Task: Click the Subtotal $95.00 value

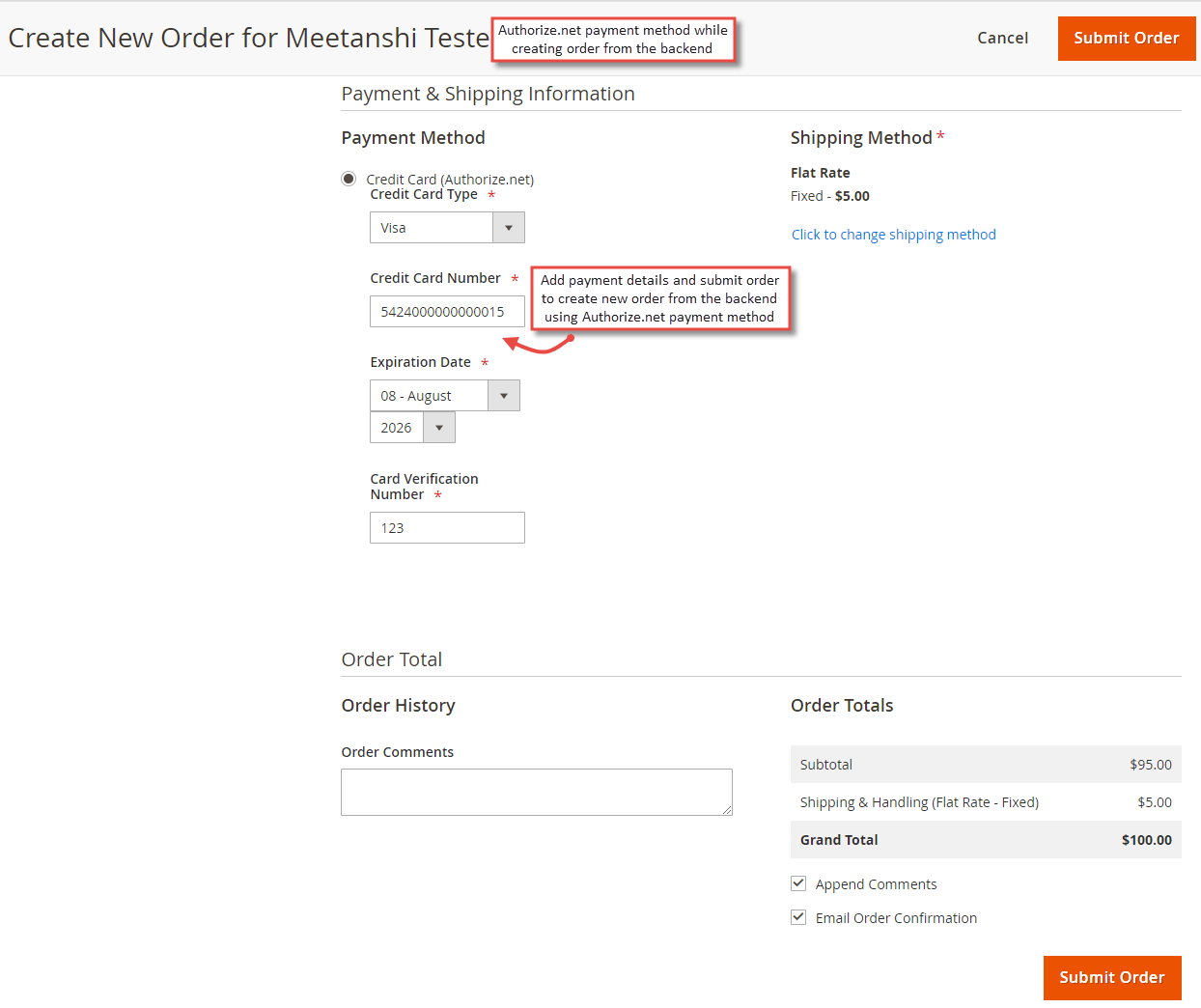Action: [x=1151, y=765]
